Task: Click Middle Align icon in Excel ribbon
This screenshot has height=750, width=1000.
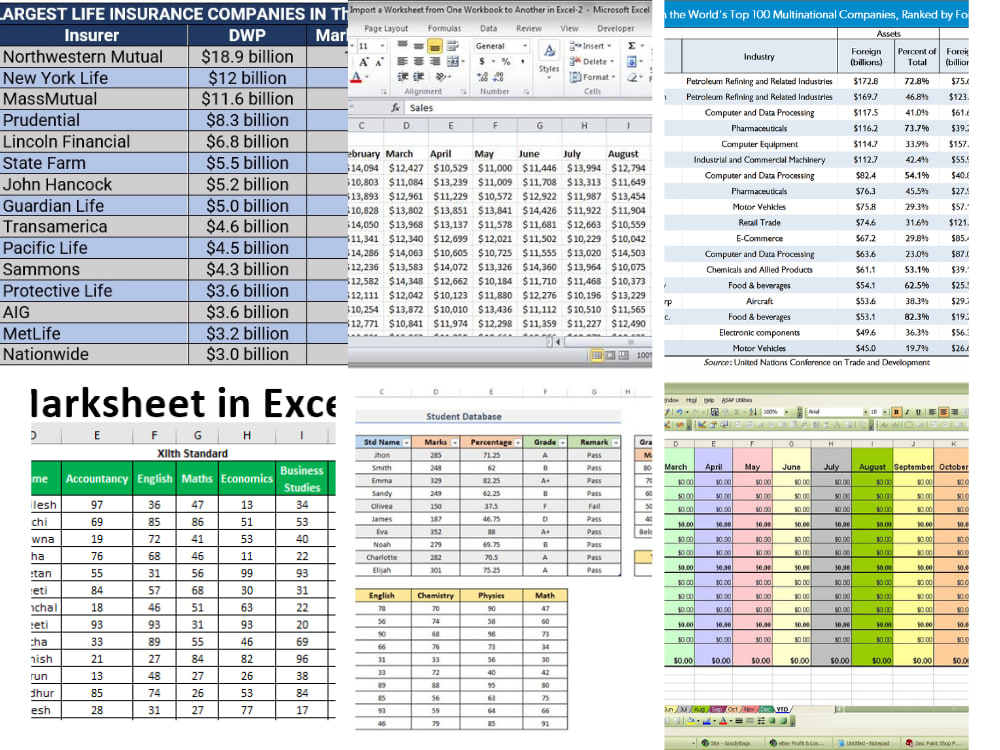Action: [x=418, y=46]
